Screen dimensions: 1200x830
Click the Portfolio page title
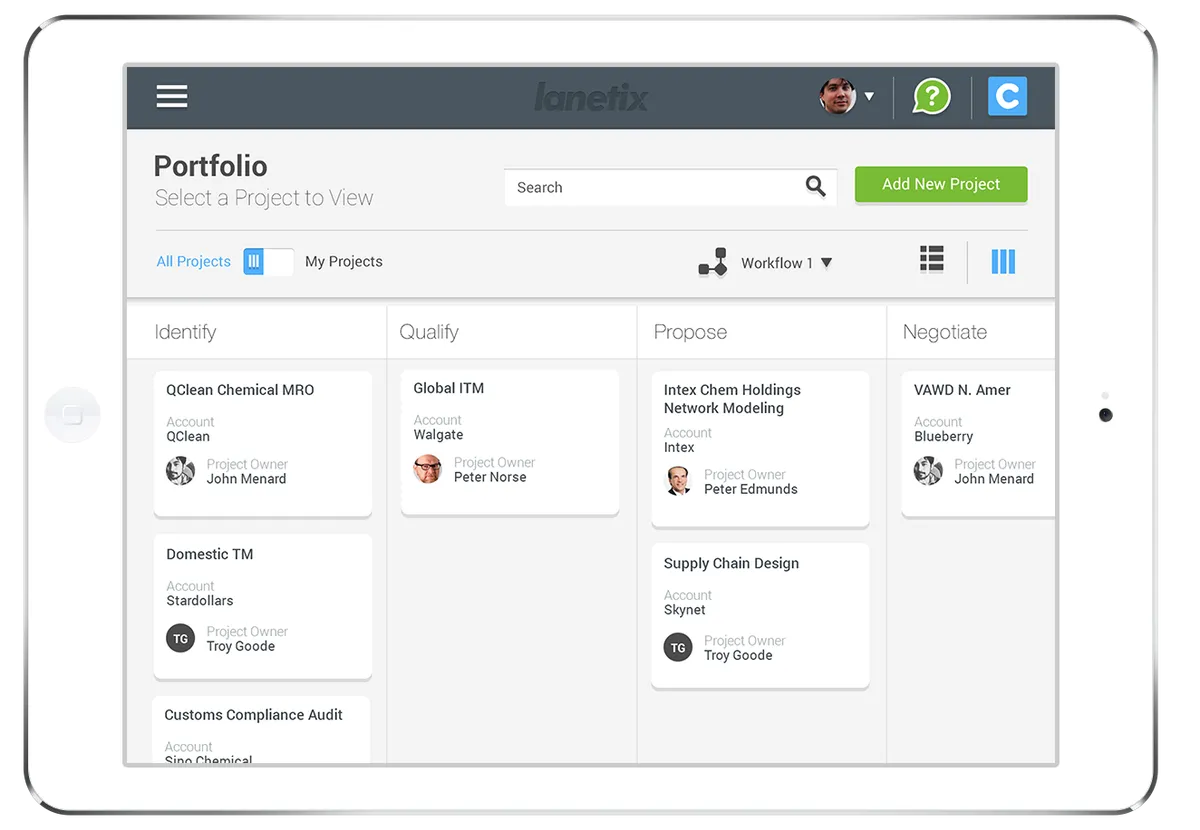coord(211,165)
